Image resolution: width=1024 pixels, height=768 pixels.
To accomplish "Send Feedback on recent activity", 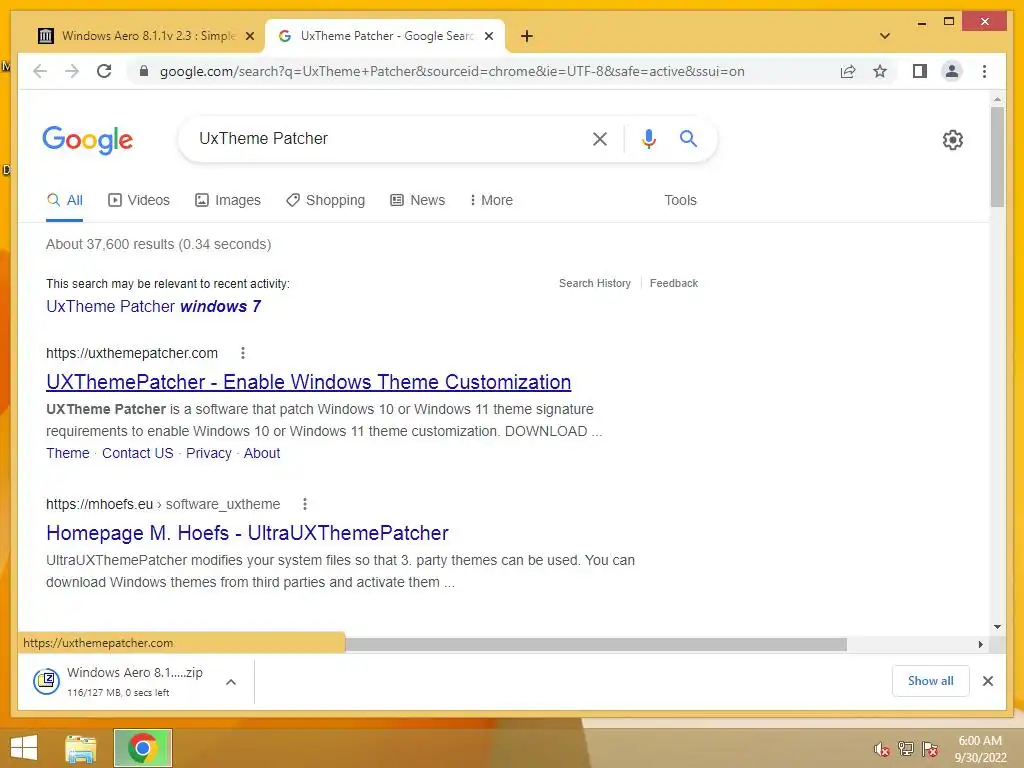I will (674, 283).
